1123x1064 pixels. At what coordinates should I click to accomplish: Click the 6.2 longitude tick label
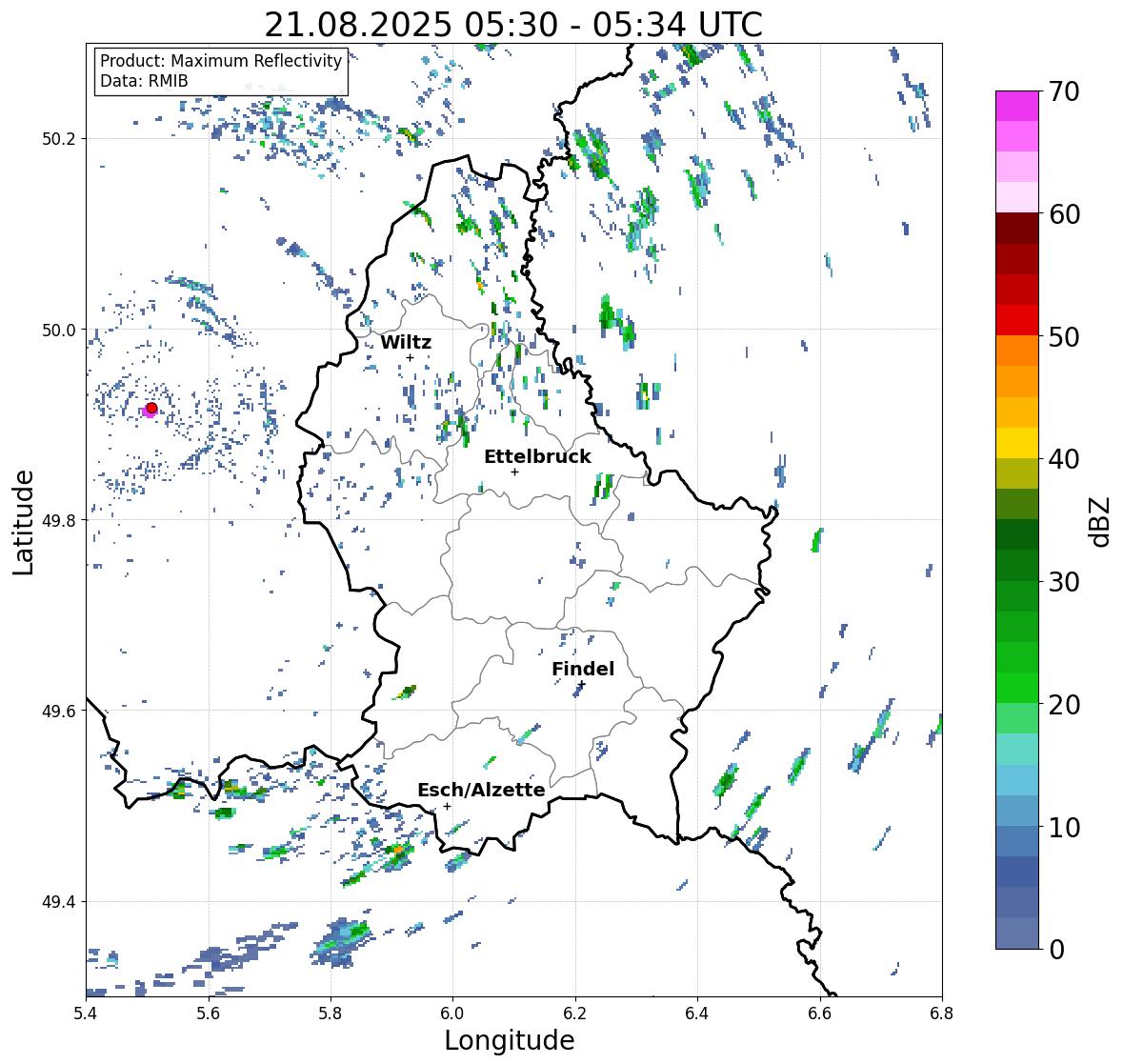575,1014
